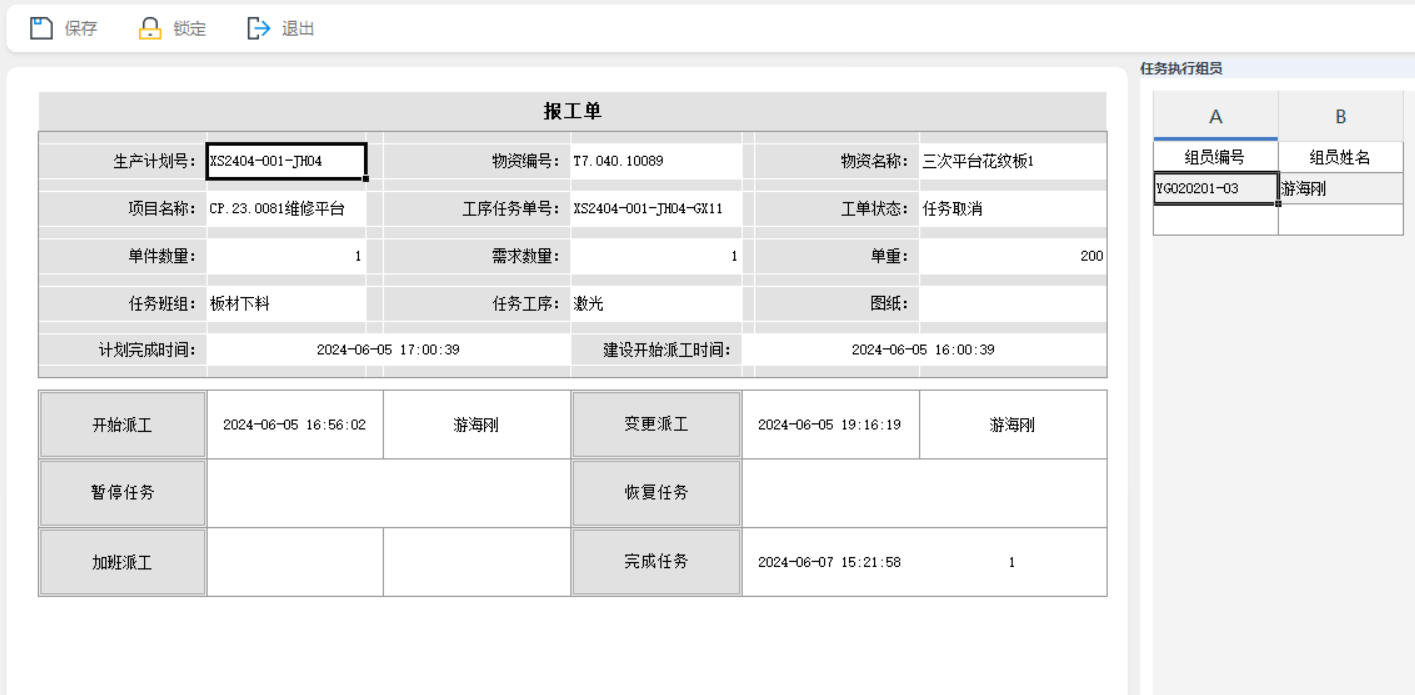Click the 任务工序 field showing 激光
This screenshot has width=1415, height=695.
pos(655,305)
